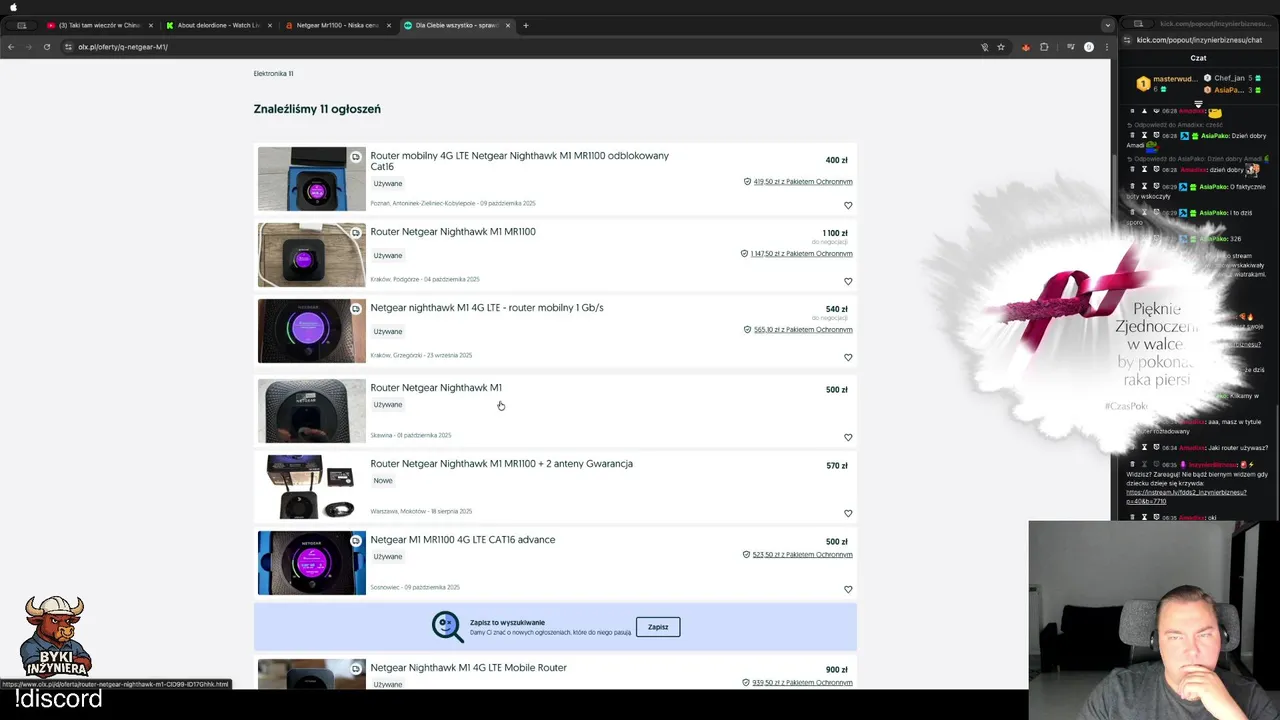Click '1 147,50 zł z Pakietem Ochronnym' link
The image size is (1280, 720).
coord(801,254)
